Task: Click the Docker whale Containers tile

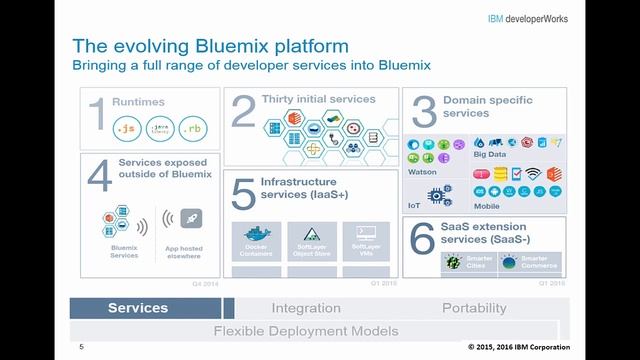Action: (x=256, y=241)
